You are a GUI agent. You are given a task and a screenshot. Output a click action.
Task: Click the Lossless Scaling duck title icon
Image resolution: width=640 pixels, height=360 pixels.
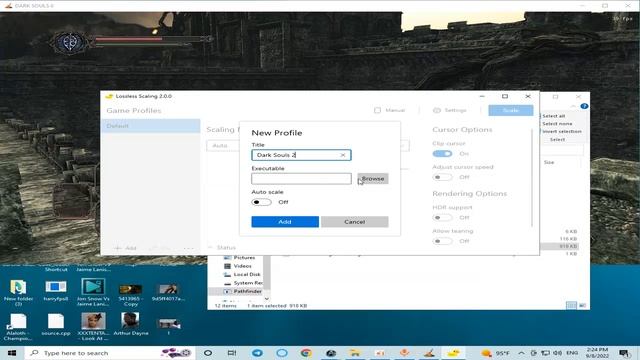pyautogui.click(x=109, y=96)
